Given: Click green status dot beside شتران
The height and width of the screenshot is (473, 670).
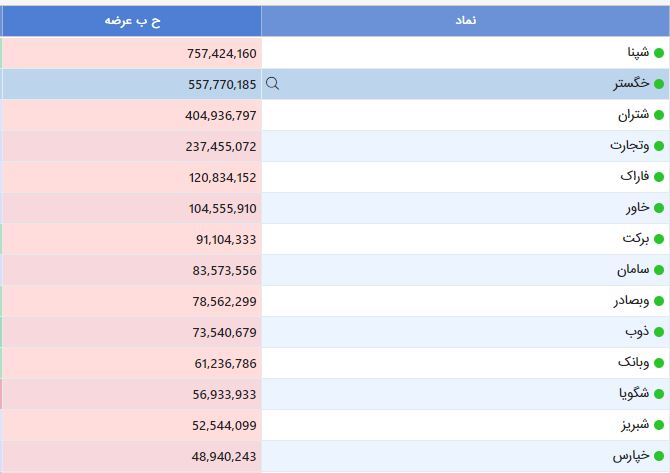Looking at the screenshot, I should 659,115.
